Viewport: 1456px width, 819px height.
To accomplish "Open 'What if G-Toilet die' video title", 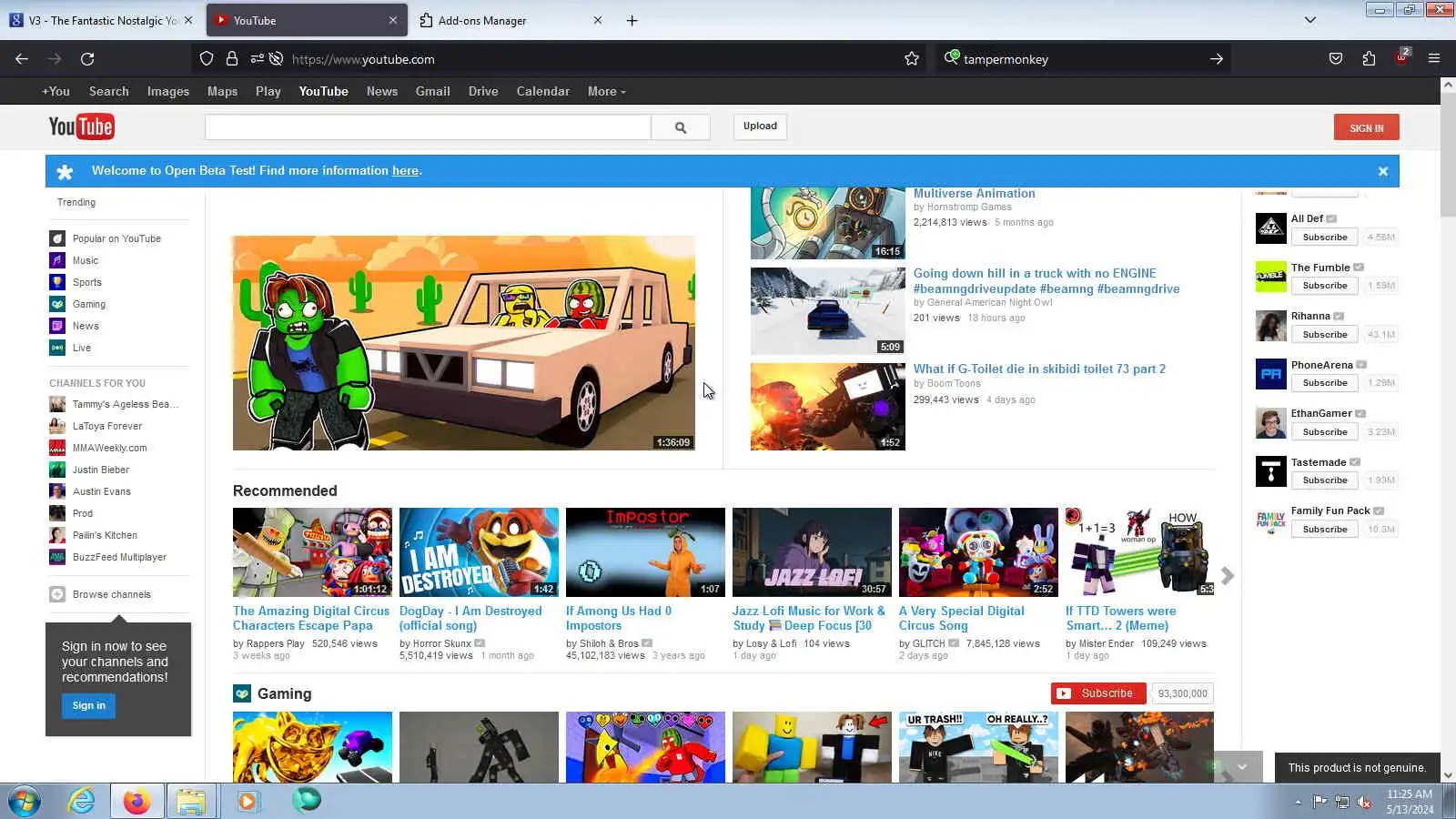I will pos(1039,369).
